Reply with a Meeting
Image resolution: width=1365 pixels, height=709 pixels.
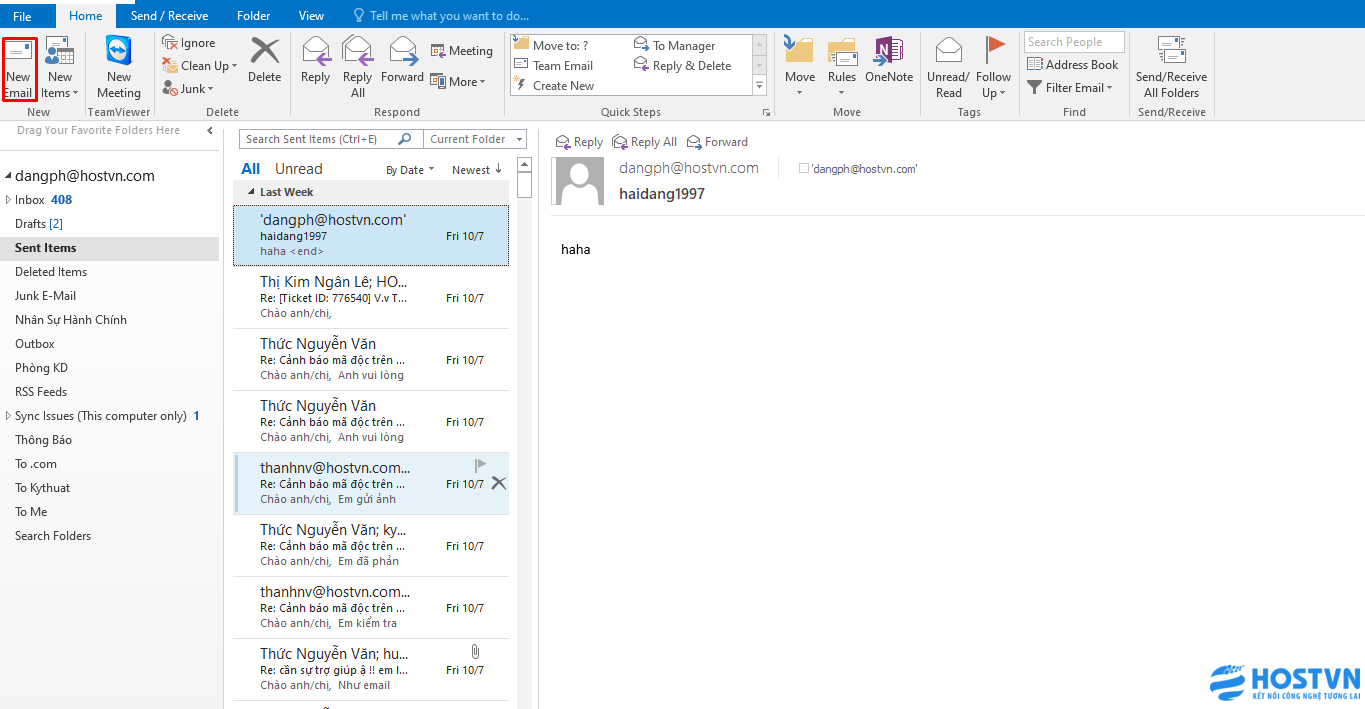462,51
